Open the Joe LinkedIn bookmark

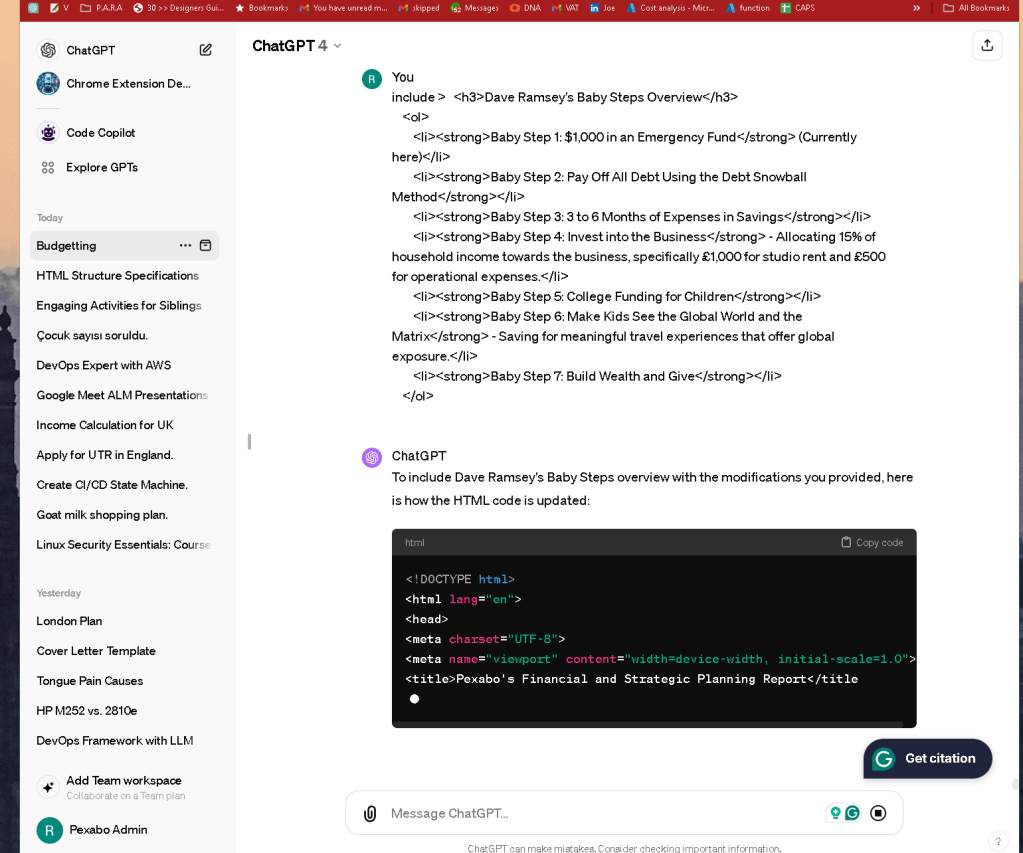click(602, 8)
